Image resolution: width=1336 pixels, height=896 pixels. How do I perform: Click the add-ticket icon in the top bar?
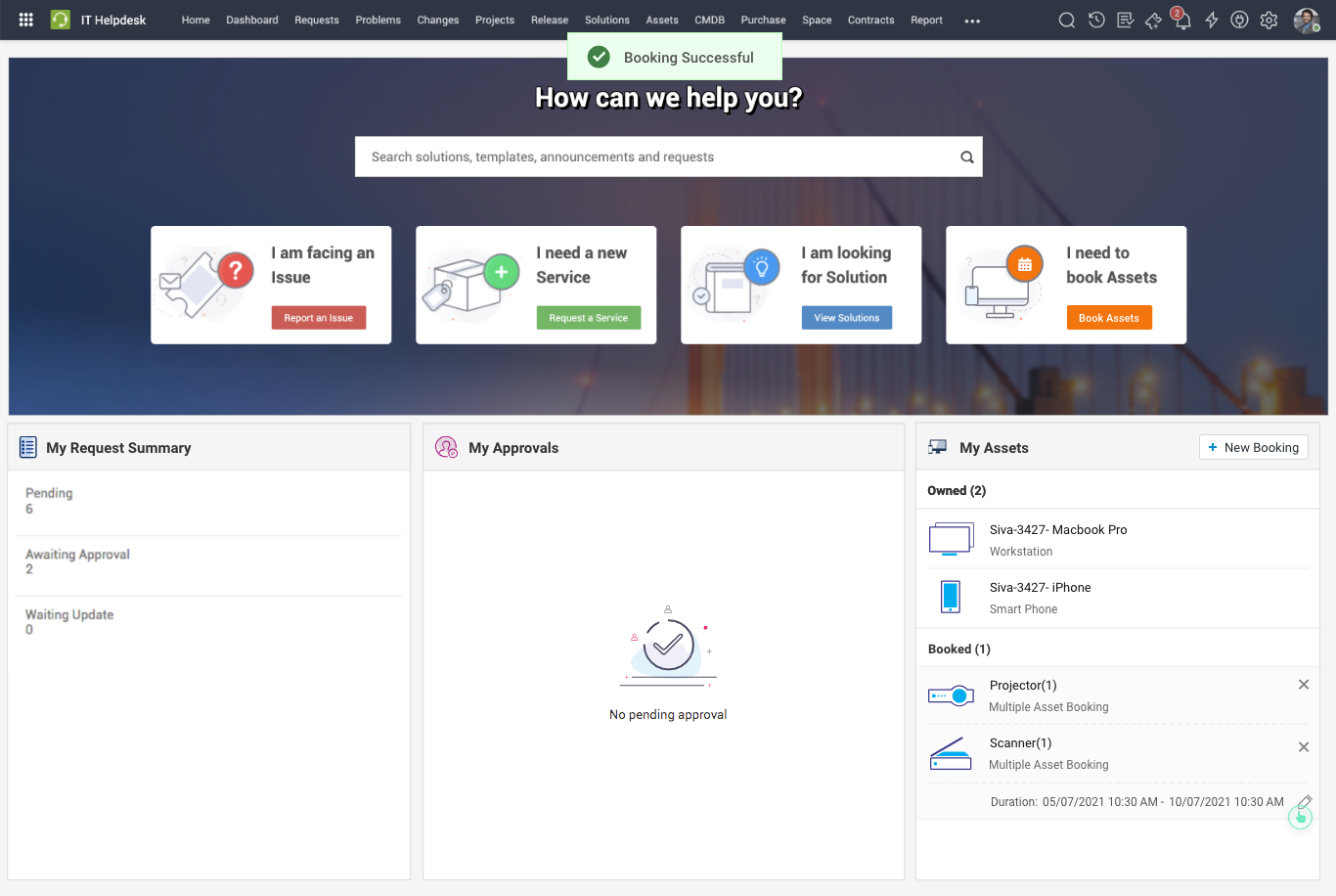[1153, 20]
